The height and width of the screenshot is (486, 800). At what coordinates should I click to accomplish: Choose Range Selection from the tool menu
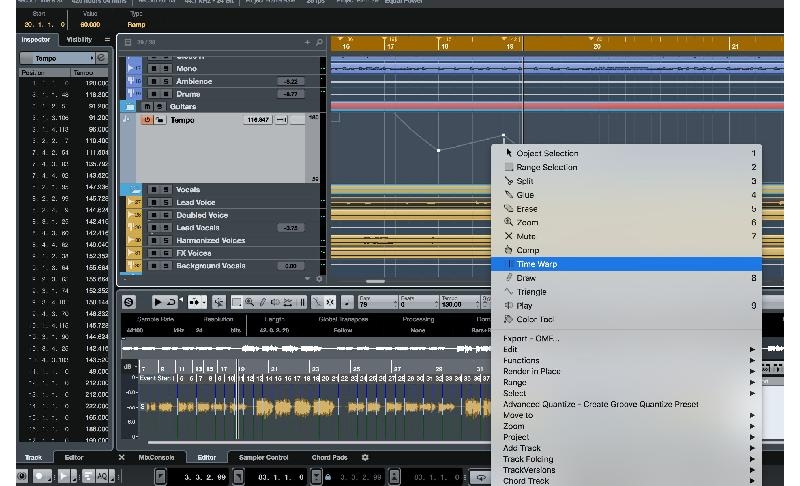click(626, 167)
